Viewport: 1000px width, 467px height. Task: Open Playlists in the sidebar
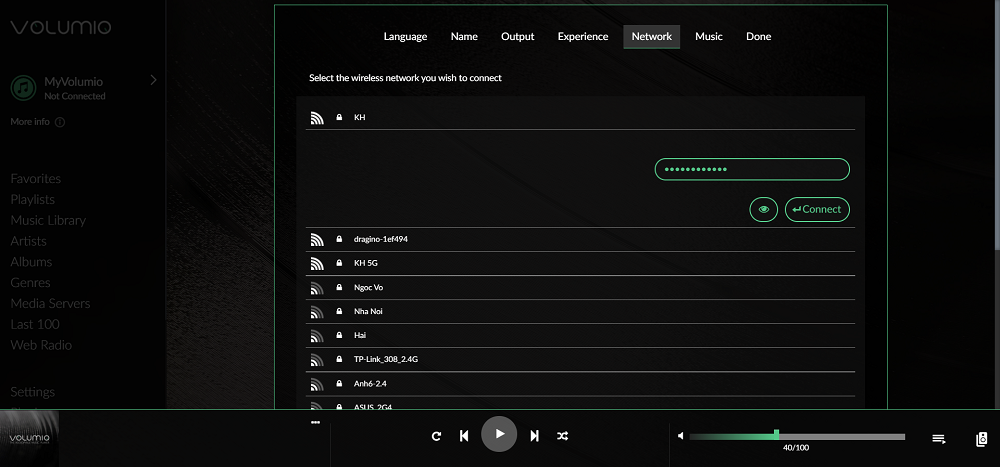pyautogui.click(x=33, y=200)
